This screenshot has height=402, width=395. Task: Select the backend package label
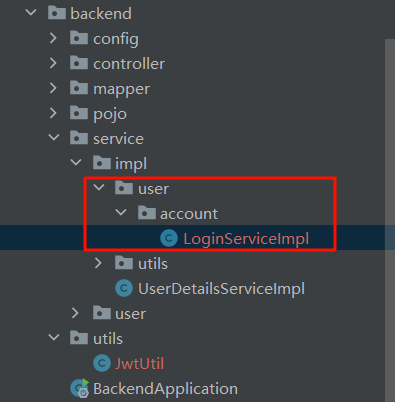101,14
